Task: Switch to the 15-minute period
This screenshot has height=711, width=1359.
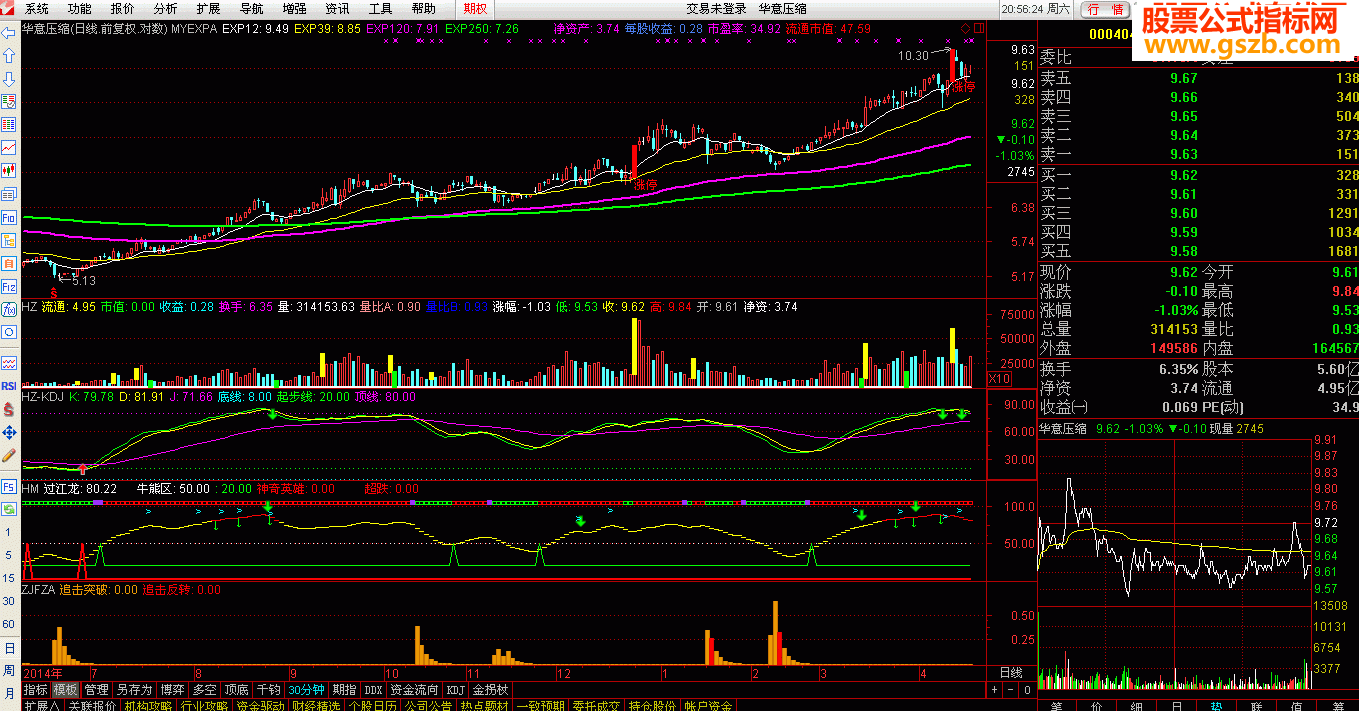Action: [x=9, y=578]
